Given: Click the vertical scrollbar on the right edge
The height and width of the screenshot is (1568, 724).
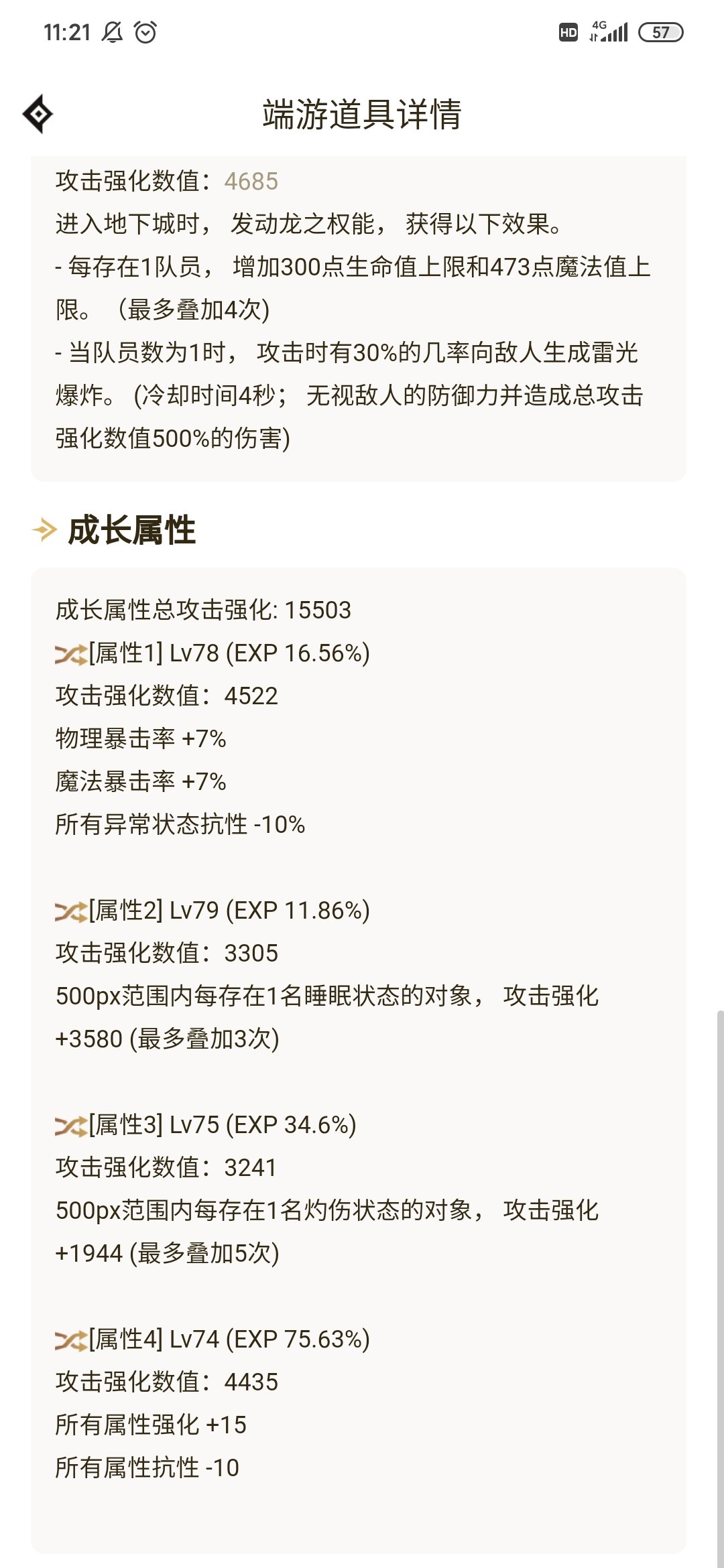Looking at the screenshot, I should coord(720,1287).
